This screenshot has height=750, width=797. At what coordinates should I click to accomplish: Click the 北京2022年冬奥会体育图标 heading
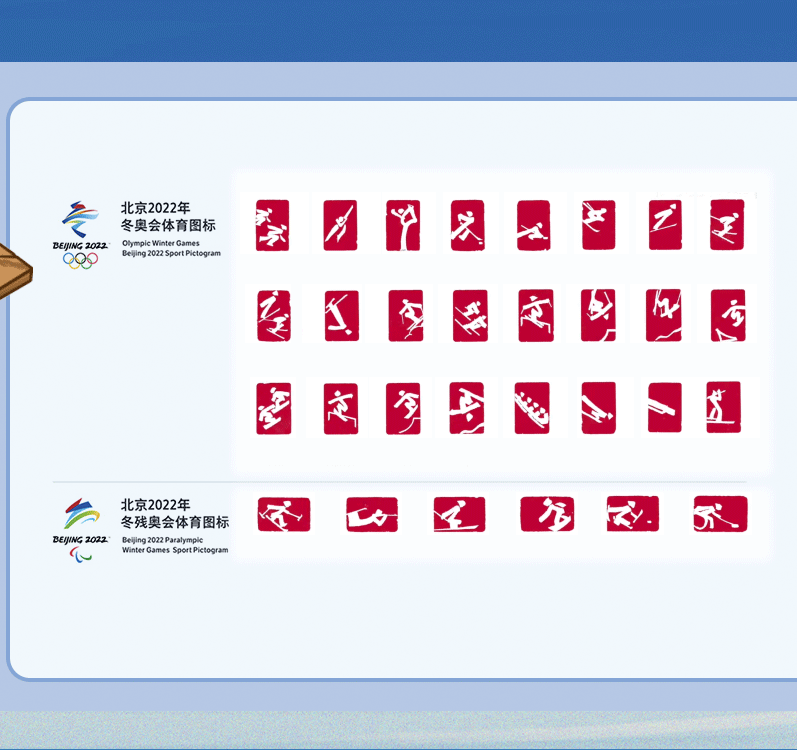pos(168,217)
